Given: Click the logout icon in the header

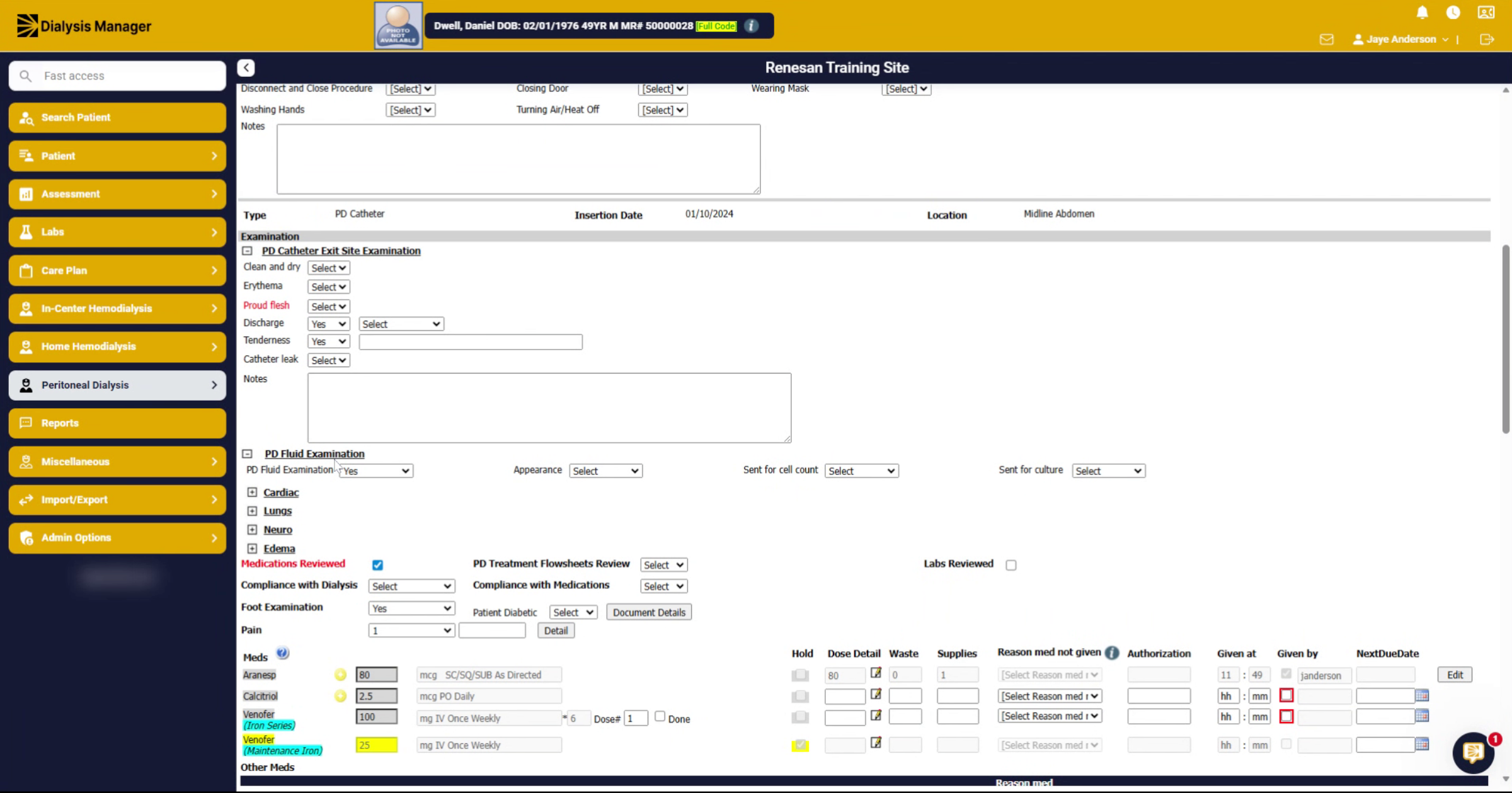Looking at the screenshot, I should tap(1487, 39).
